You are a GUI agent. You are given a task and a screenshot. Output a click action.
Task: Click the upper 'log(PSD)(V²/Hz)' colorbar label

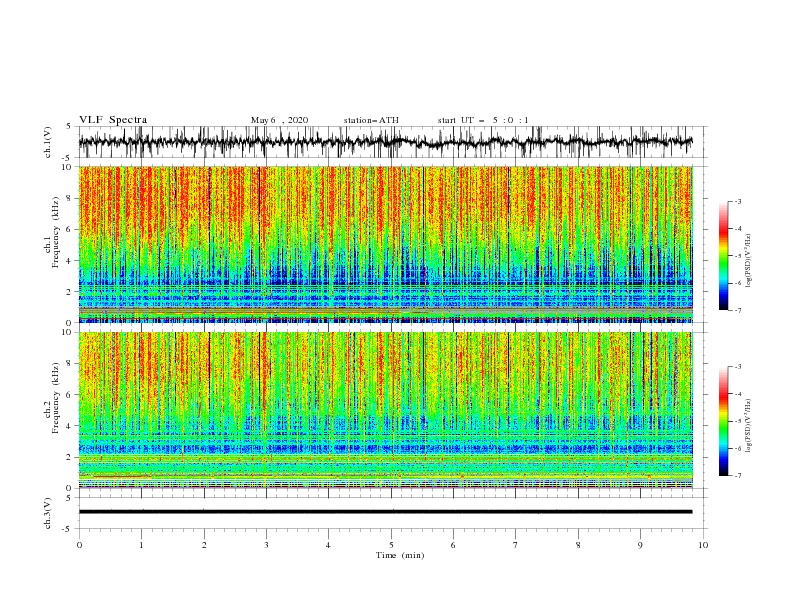(x=748, y=261)
